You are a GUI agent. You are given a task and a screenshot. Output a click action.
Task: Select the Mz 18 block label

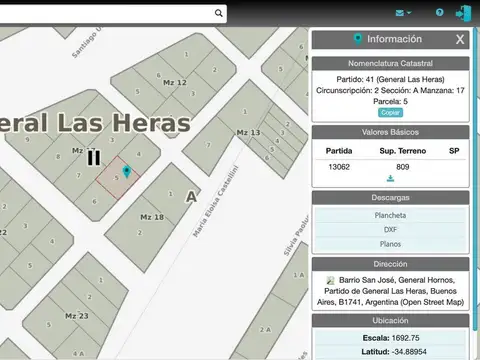pos(152,217)
